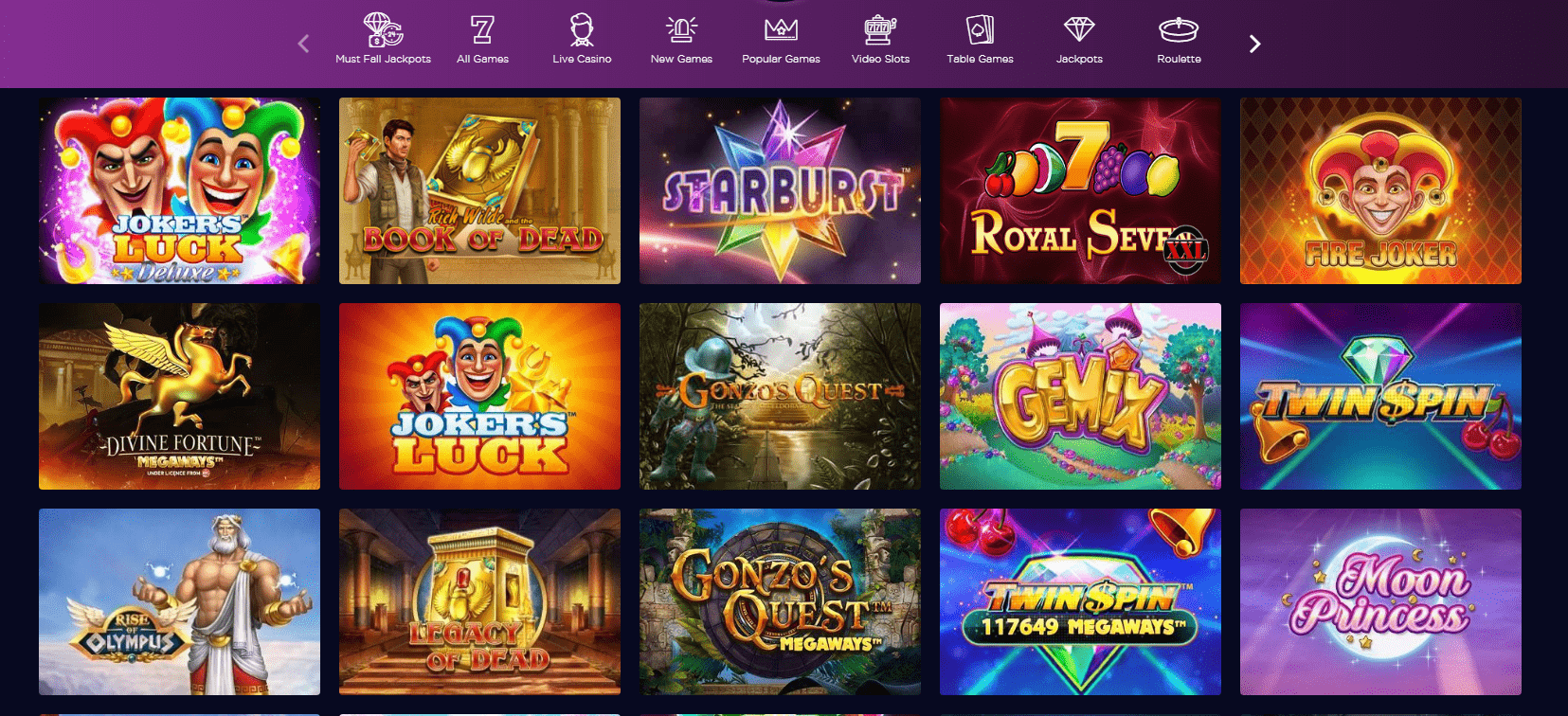Launch the Starburst game tile
1568x716 pixels.
pyautogui.click(x=780, y=190)
